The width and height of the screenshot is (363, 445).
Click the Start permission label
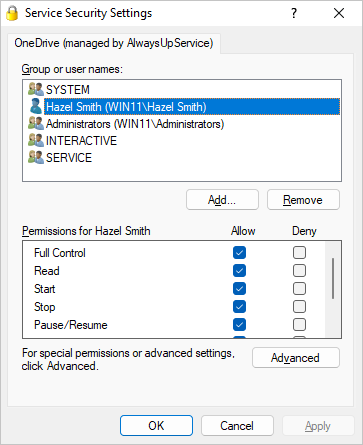point(45,289)
